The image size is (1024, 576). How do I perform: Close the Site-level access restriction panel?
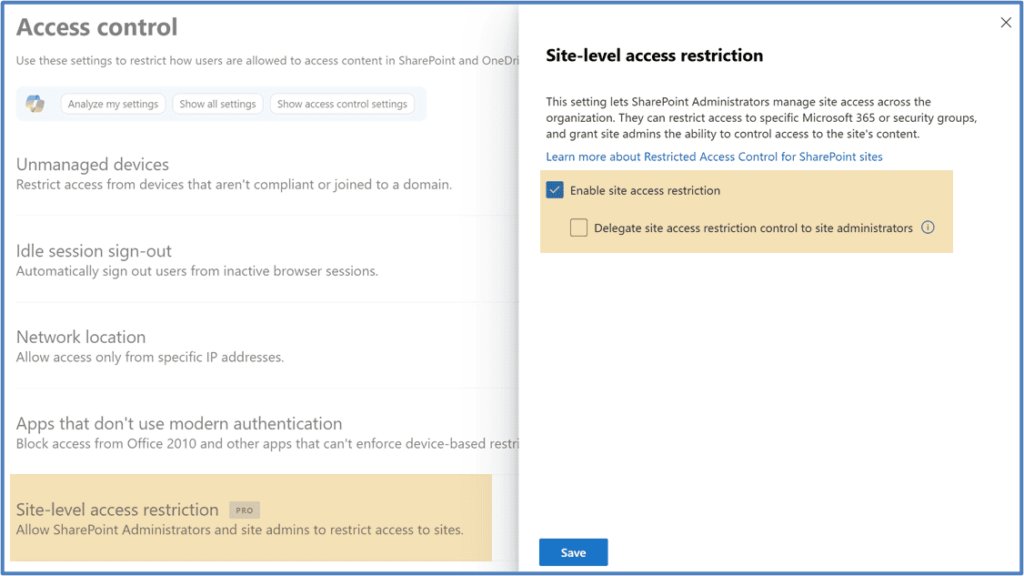point(1006,23)
